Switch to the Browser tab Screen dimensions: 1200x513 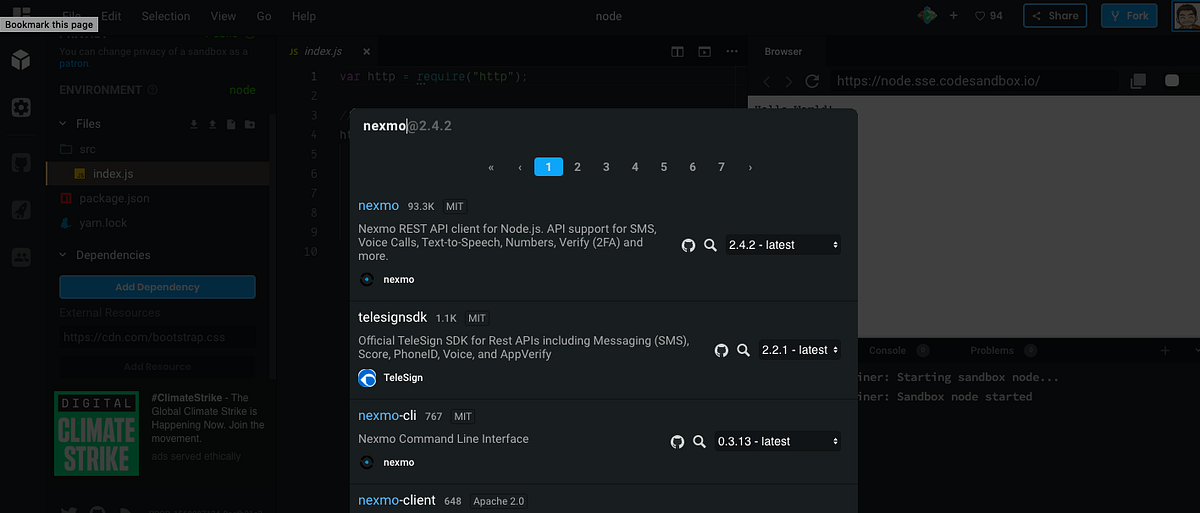pos(783,51)
